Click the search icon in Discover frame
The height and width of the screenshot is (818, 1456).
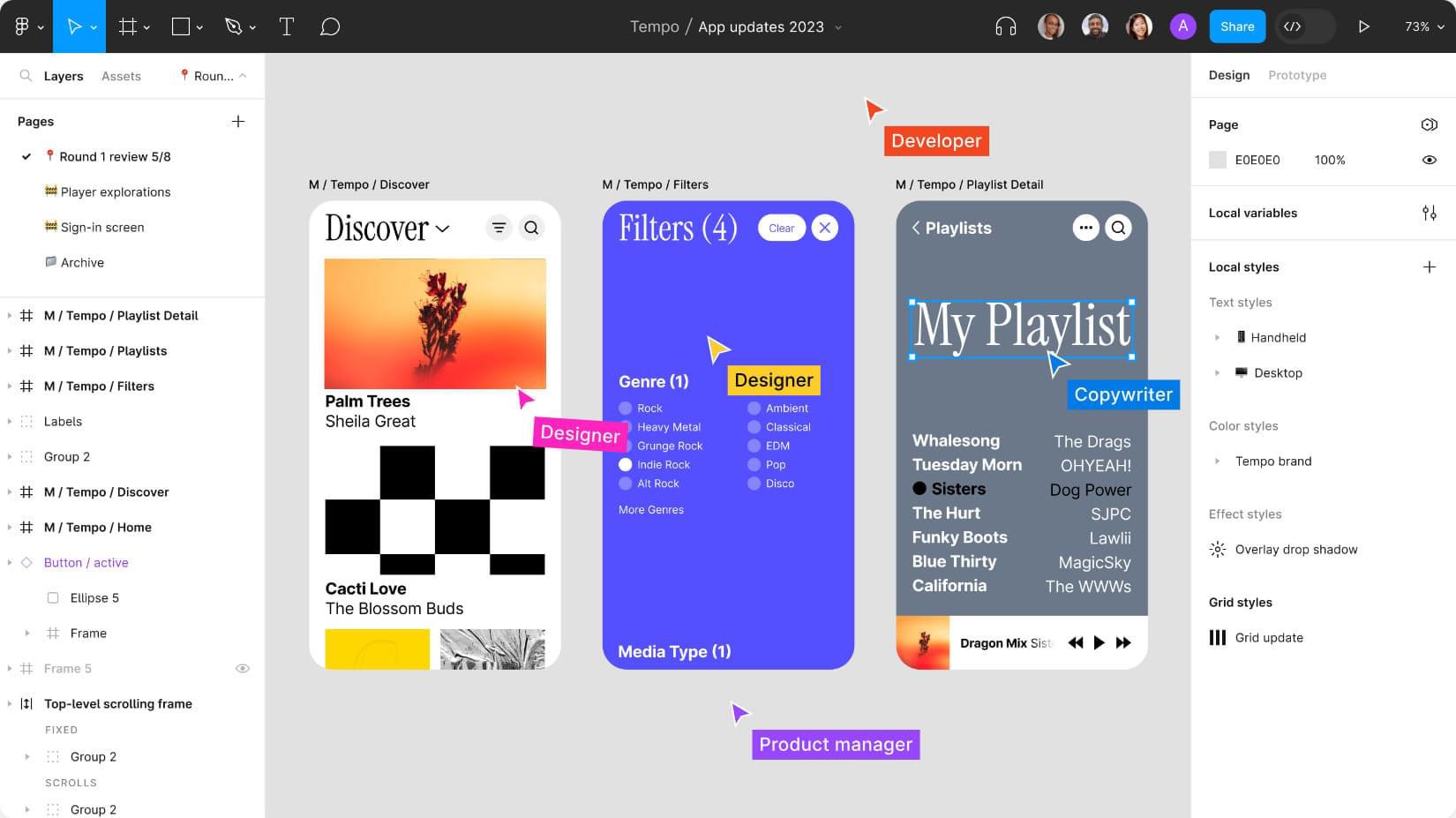click(531, 228)
